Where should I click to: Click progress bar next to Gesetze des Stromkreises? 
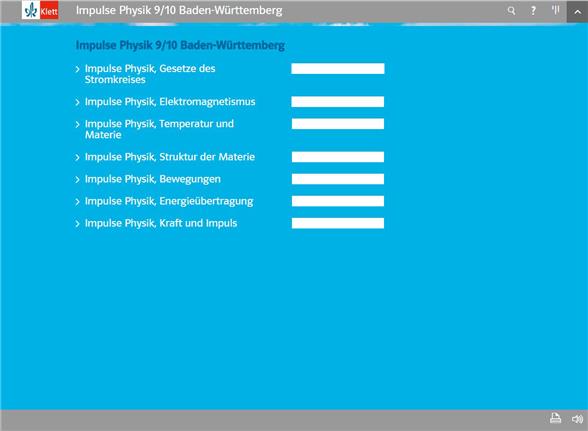click(338, 69)
